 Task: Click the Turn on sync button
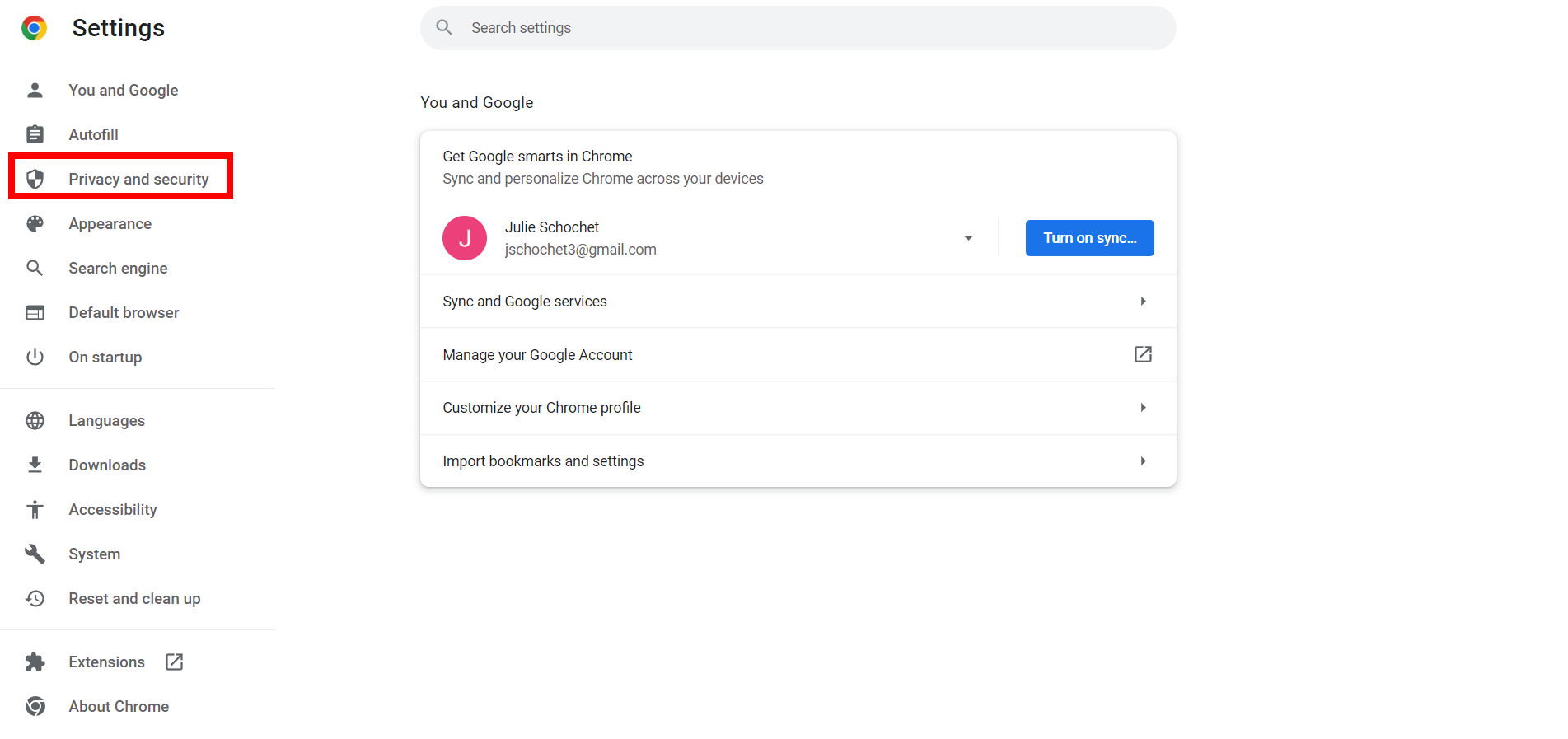[x=1089, y=238]
